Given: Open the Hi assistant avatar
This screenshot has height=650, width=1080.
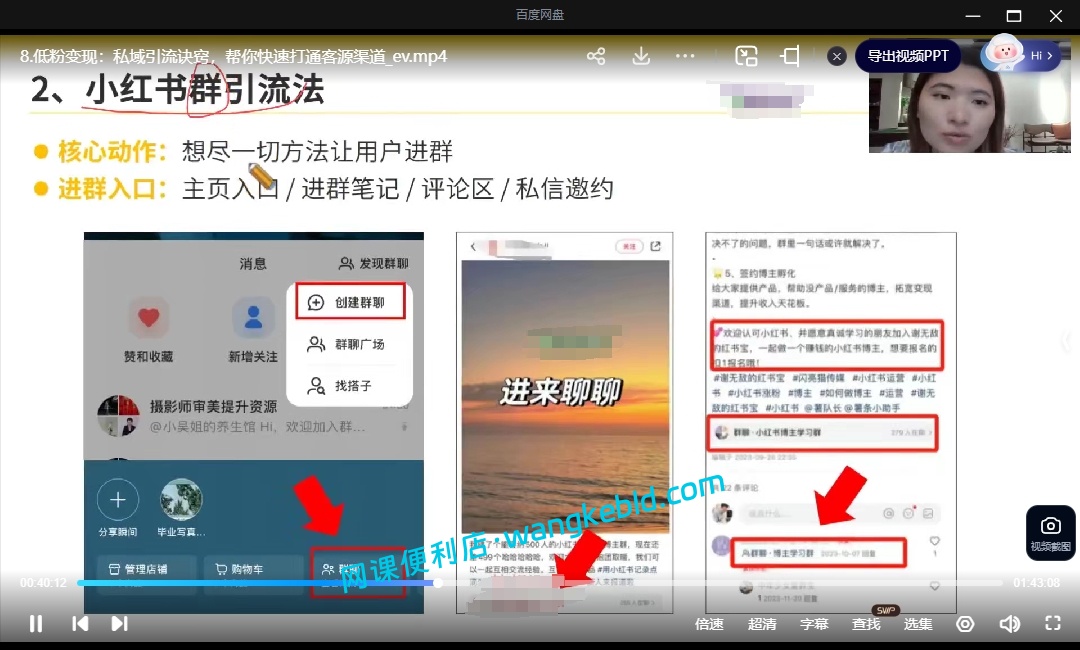Looking at the screenshot, I should coord(1019,54).
